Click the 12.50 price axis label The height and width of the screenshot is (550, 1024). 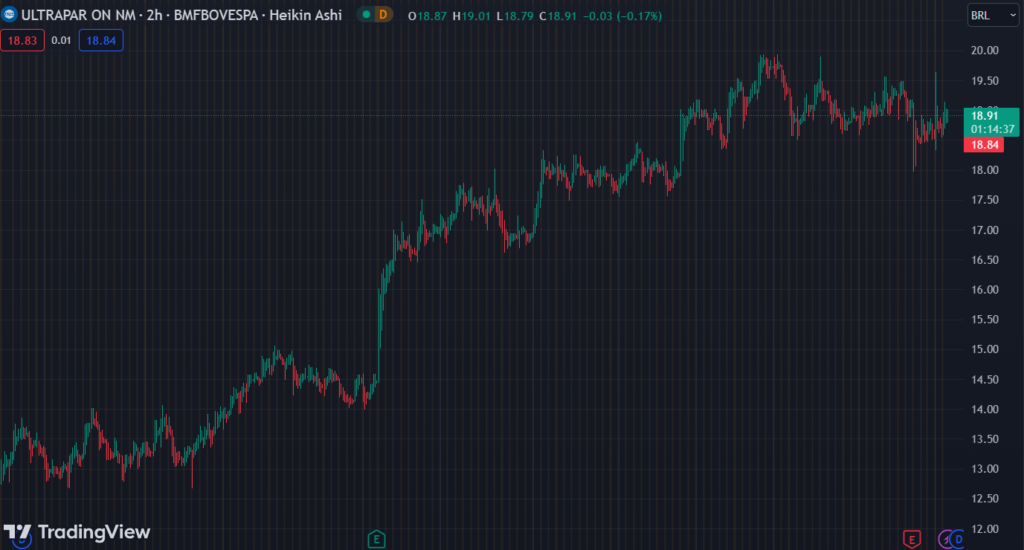point(984,498)
